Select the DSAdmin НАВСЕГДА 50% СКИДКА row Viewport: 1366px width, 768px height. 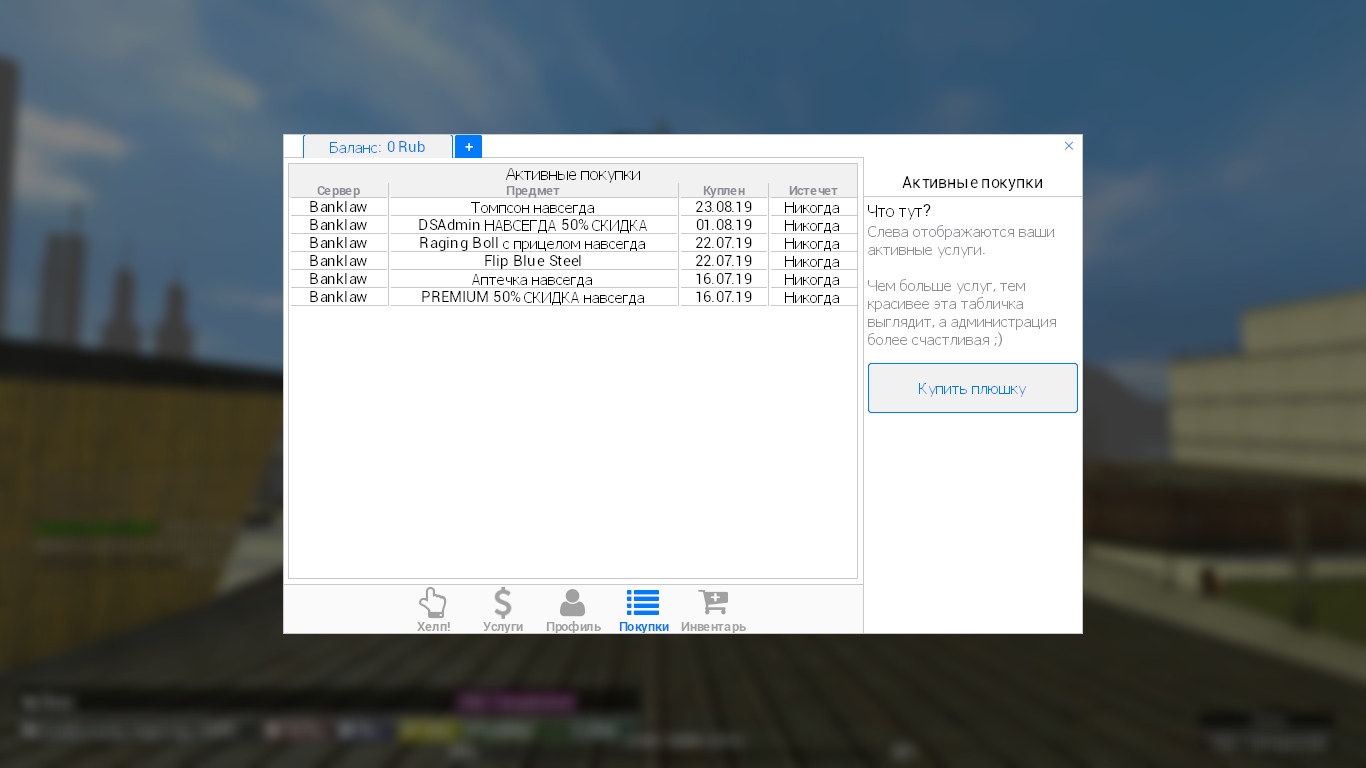533,226
